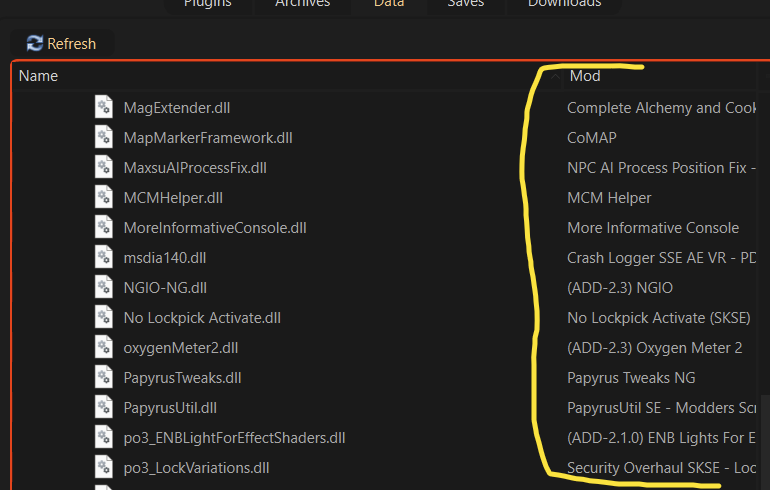Click the Papyrus Tweaks NG mod cell
770x490 pixels.
tap(631, 377)
